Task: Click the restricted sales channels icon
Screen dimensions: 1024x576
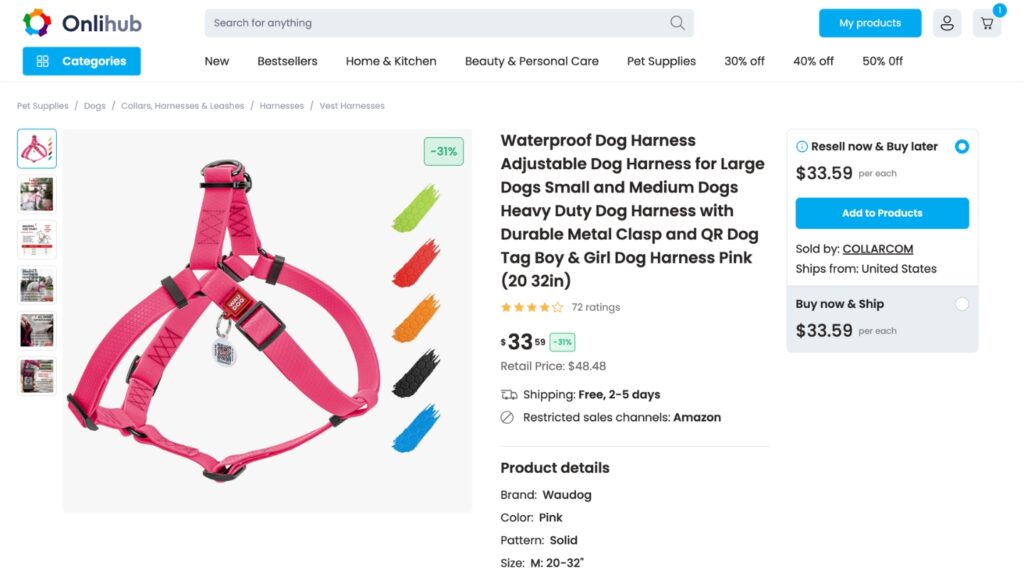Action: (x=508, y=417)
